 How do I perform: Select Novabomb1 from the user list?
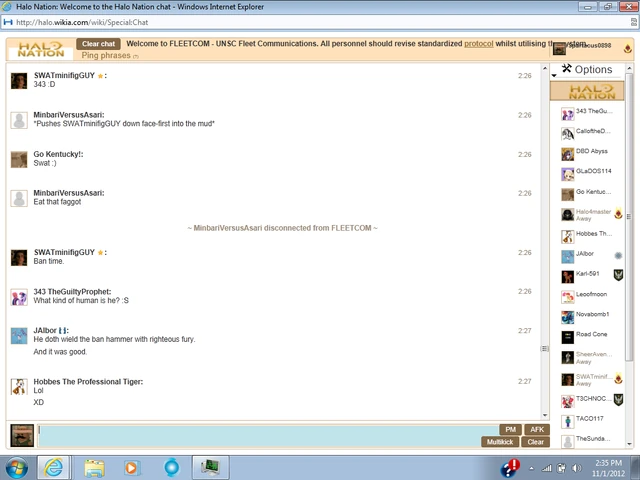click(591, 315)
